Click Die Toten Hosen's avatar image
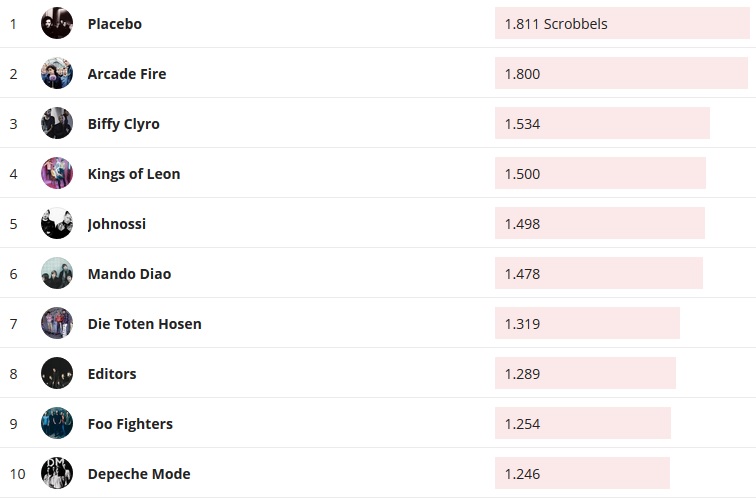The width and height of the screenshot is (756, 499). pyautogui.click(x=57, y=323)
